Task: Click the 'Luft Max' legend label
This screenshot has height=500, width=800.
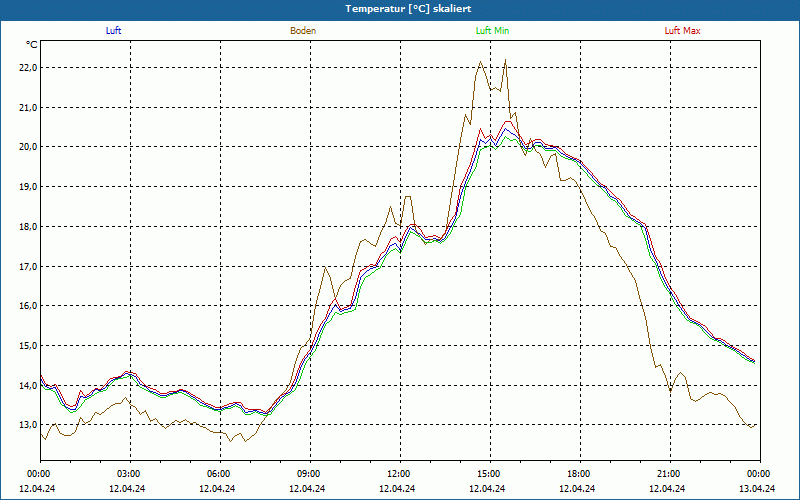Action: tap(682, 31)
